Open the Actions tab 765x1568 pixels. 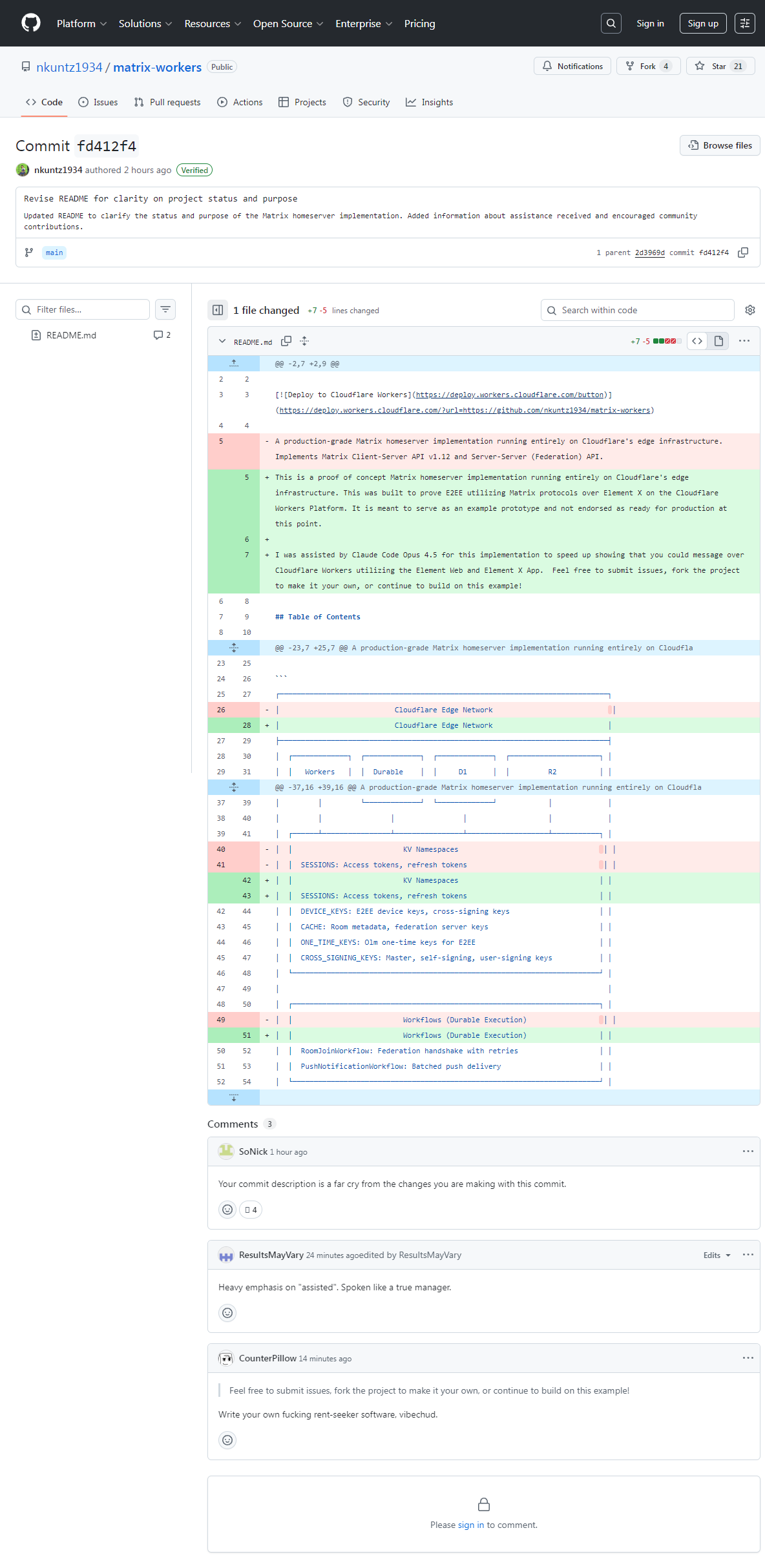(x=240, y=102)
